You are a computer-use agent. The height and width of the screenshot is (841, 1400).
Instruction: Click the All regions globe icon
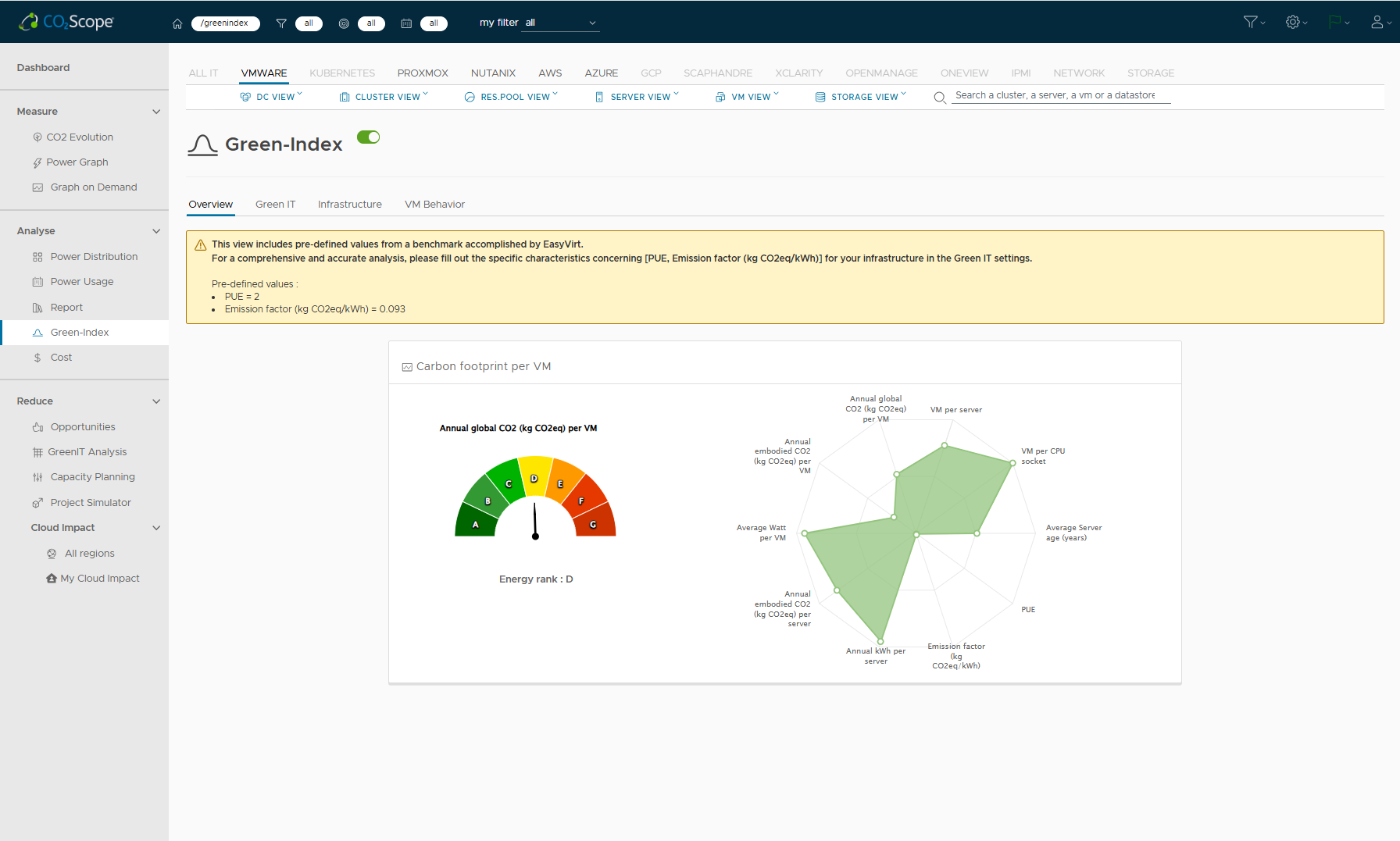tap(52, 554)
